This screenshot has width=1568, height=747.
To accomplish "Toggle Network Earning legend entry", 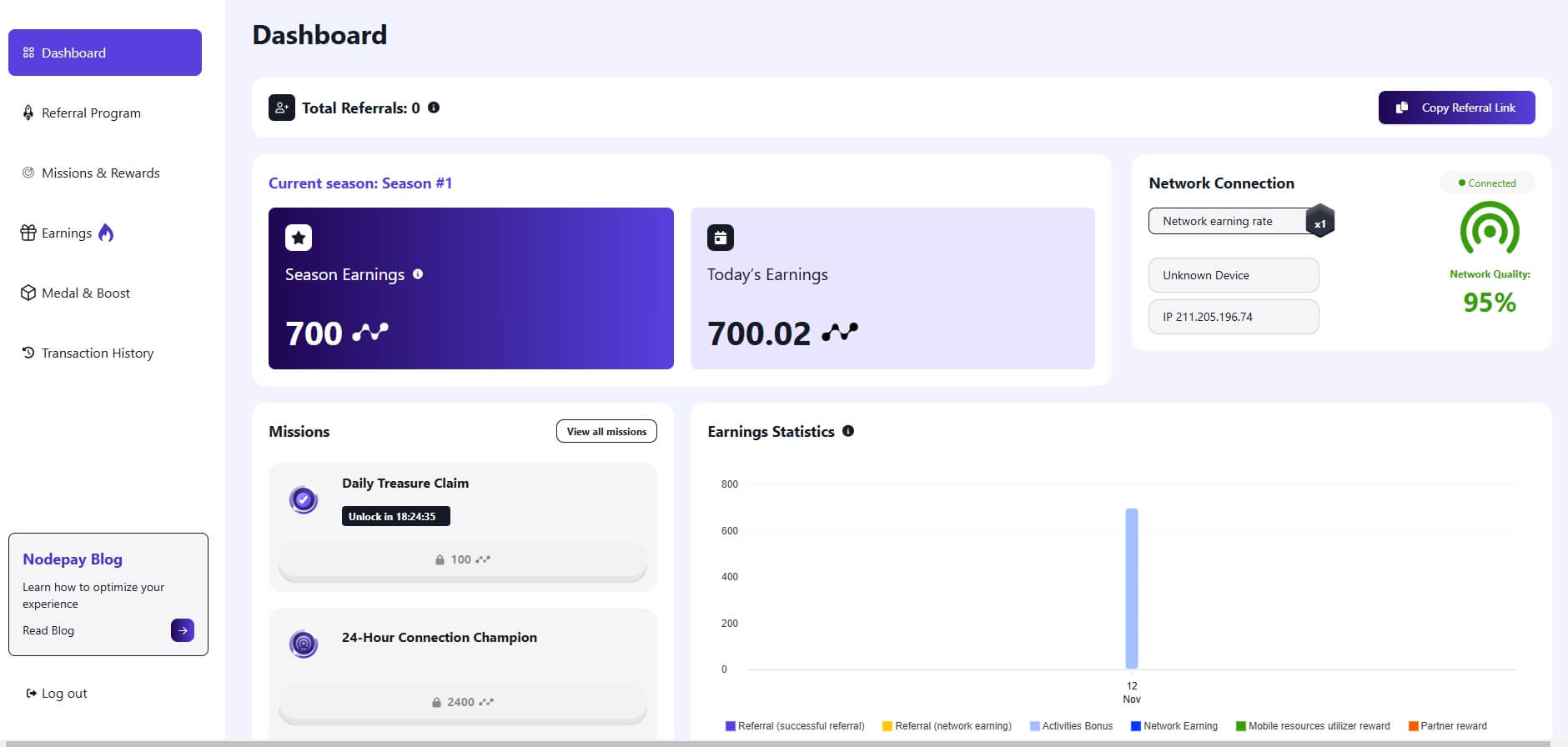I will pyautogui.click(x=1174, y=726).
